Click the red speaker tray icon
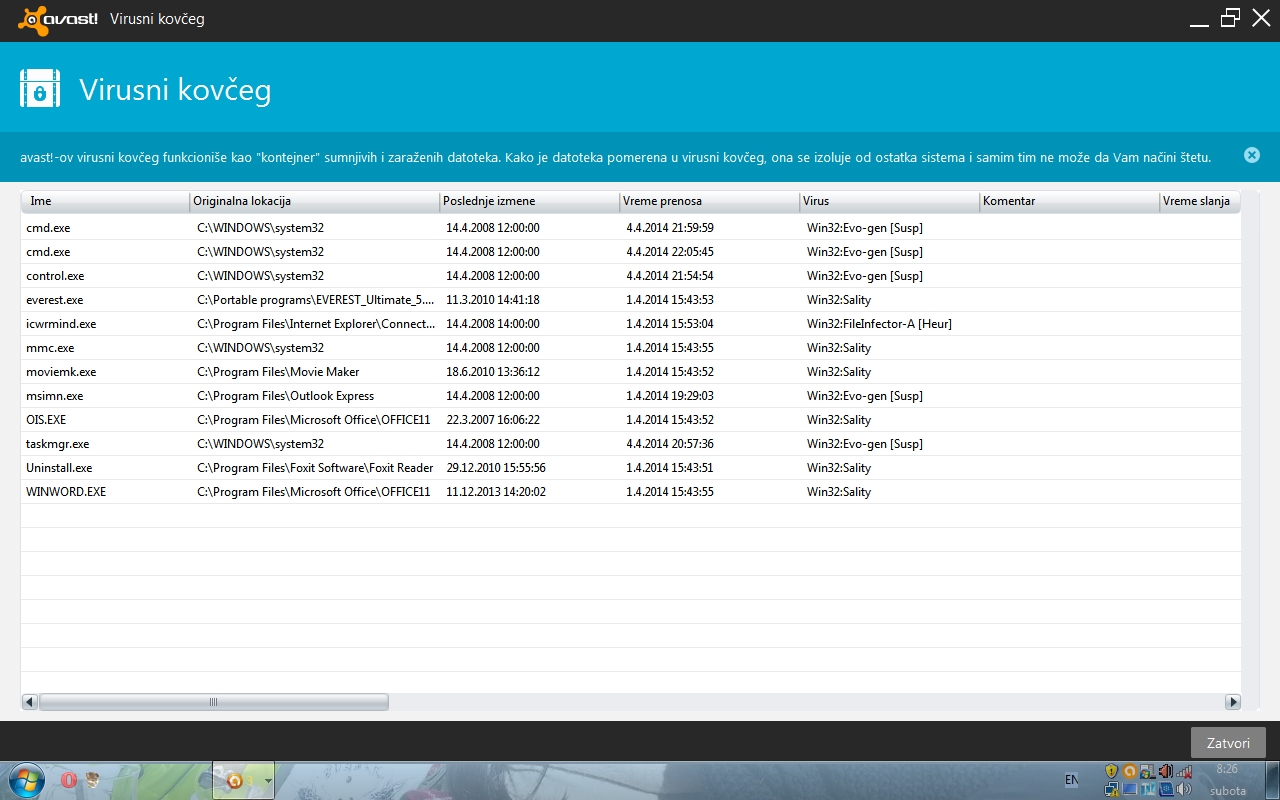Image resolution: width=1280 pixels, height=800 pixels. click(x=1165, y=771)
